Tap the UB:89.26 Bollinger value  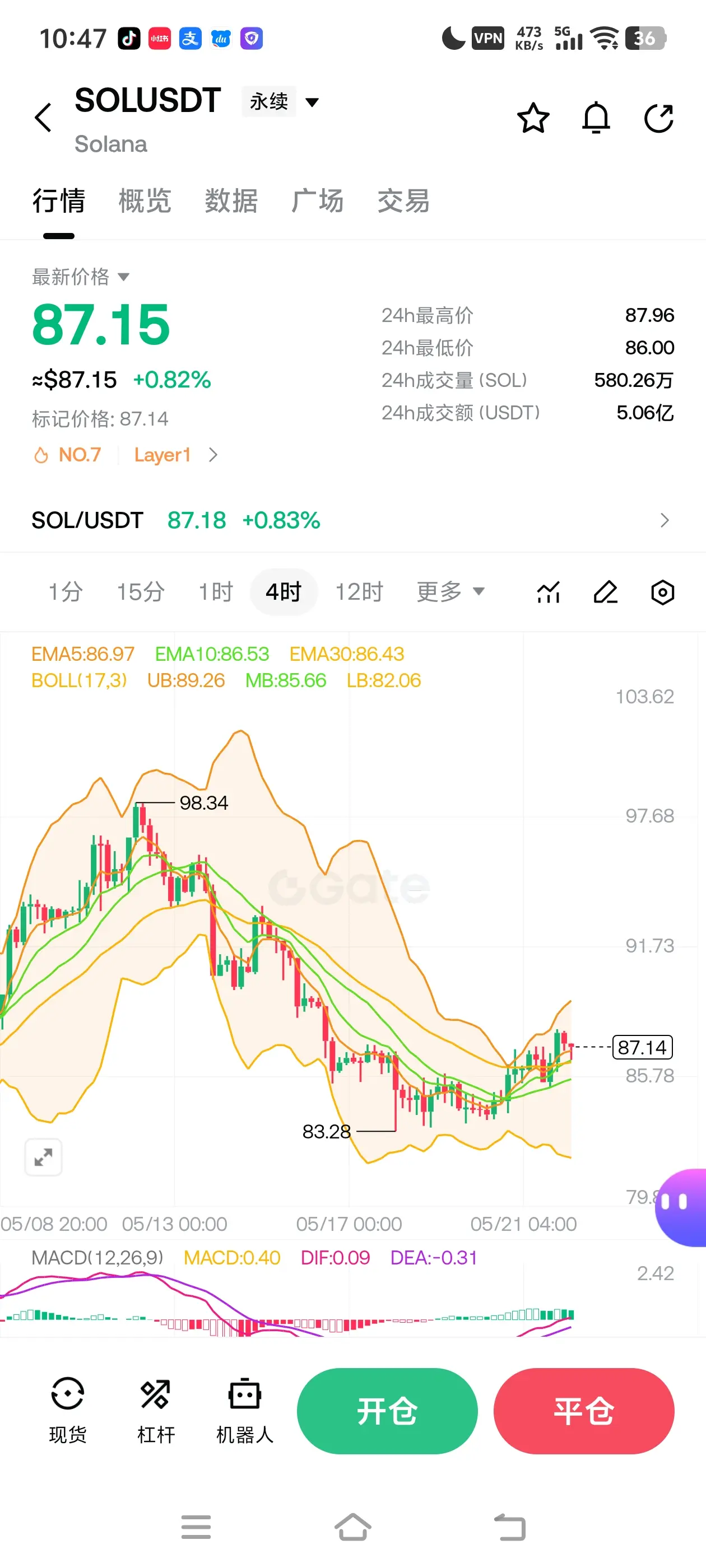(x=187, y=680)
